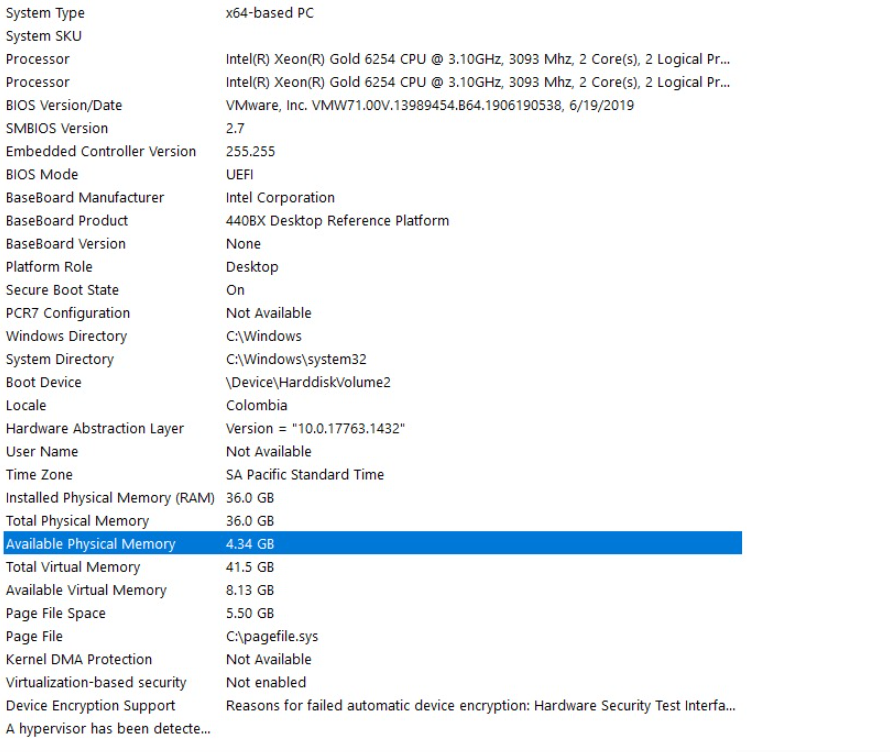Select the Page File Space row
The height and width of the screenshot is (752, 890).
(56, 614)
